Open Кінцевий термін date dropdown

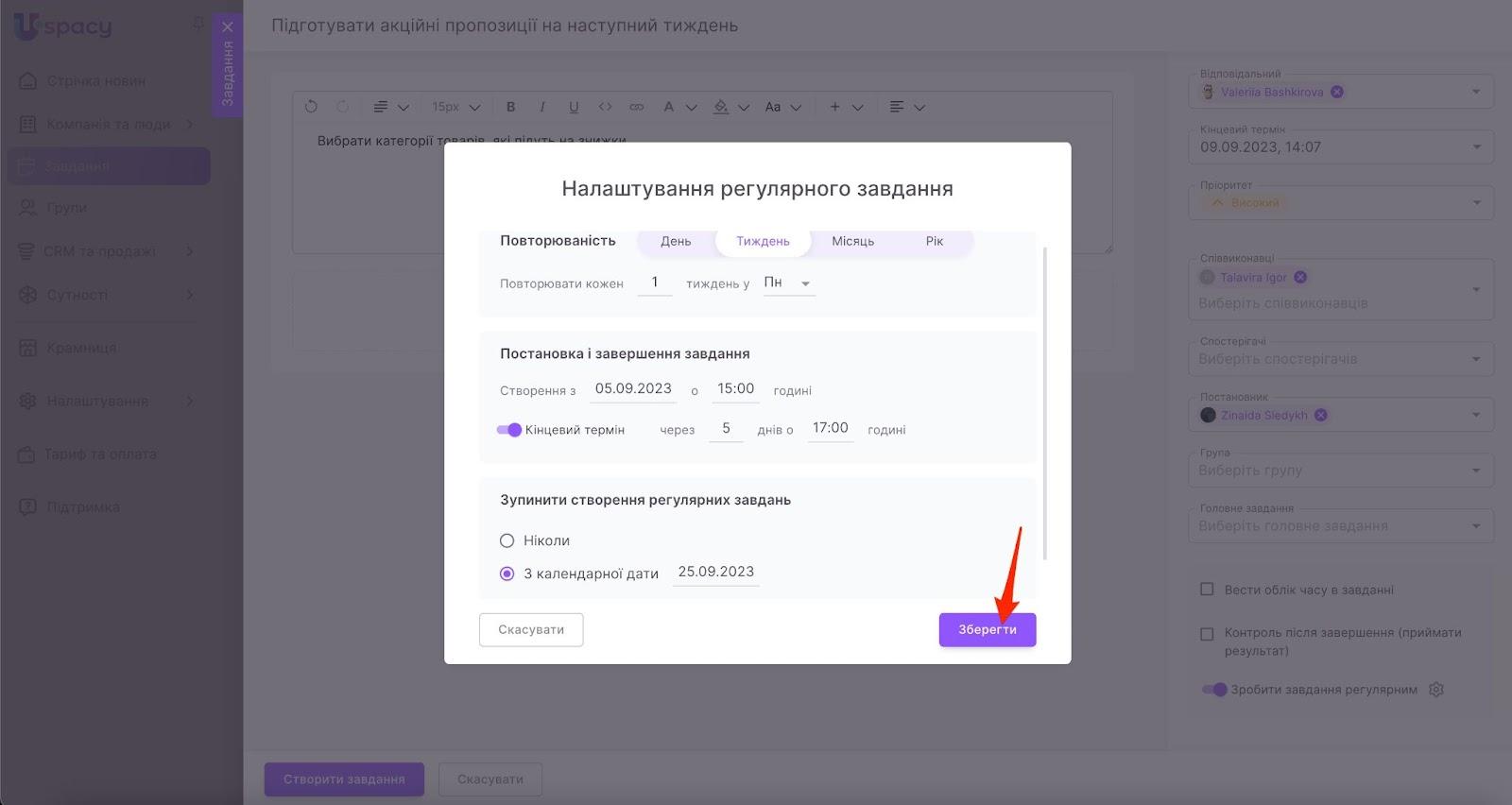coord(1476,147)
